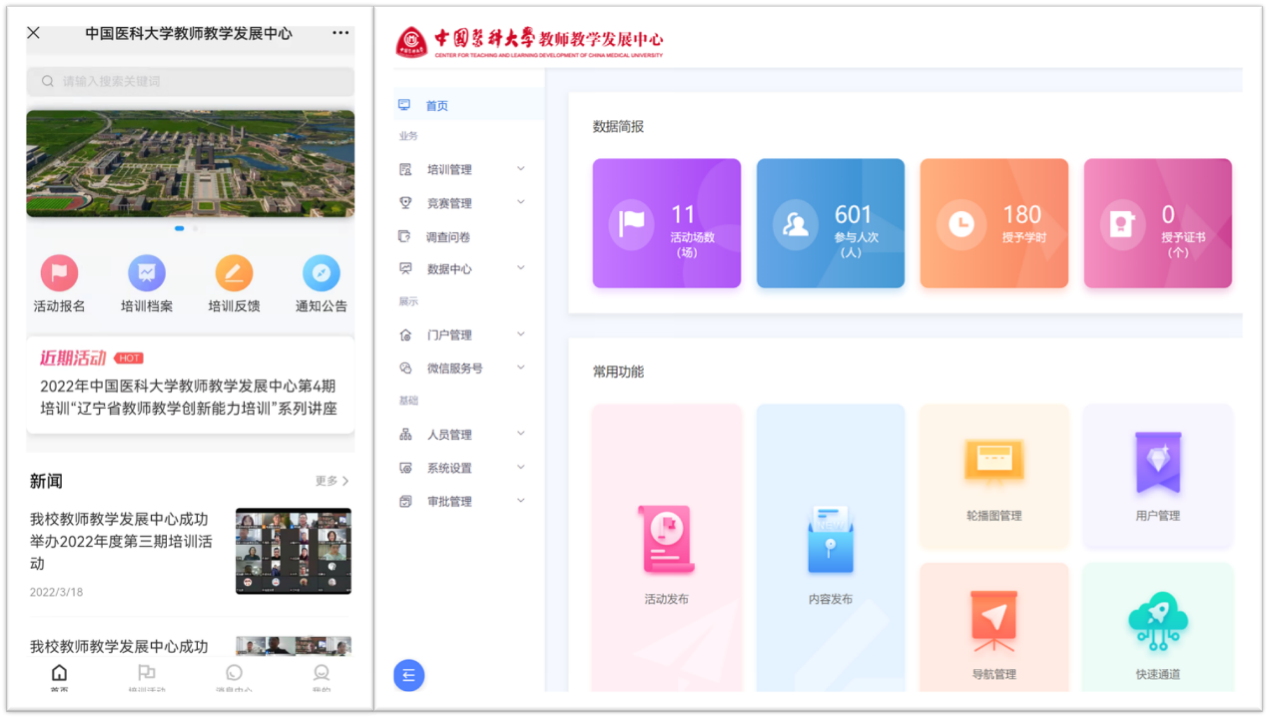1269x718 pixels.
Task: Click the 导航管理 paper plane icon
Action: [x=993, y=620]
